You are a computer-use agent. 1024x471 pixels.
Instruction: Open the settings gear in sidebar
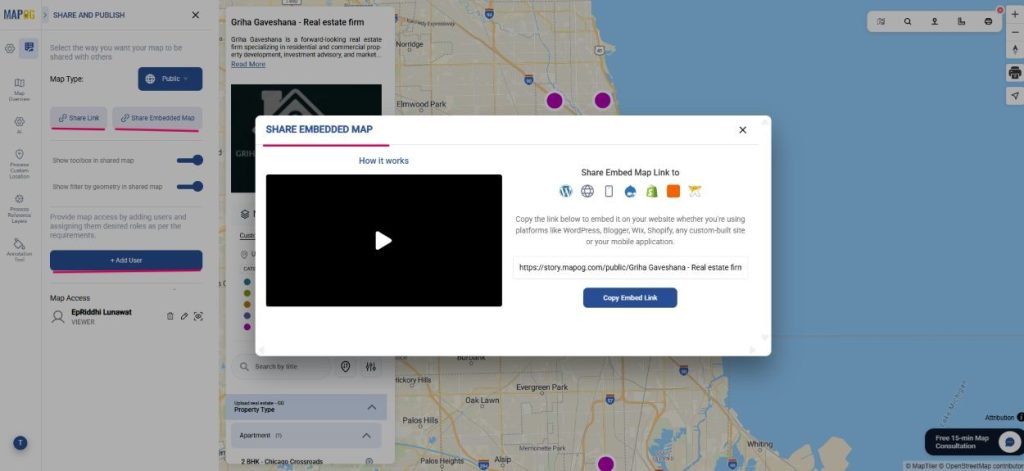point(10,48)
